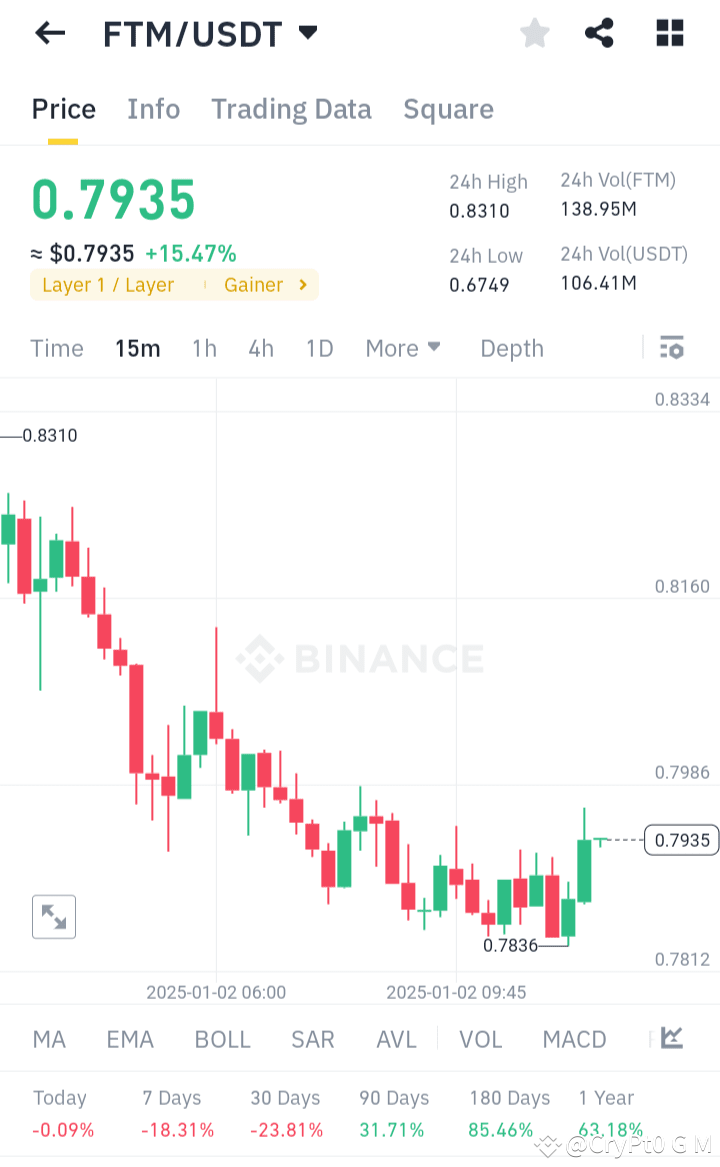The height and width of the screenshot is (1167, 720).
Task: Expand the chart using the fullscreen icon
Action: pyautogui.click(x=53, y=916)
